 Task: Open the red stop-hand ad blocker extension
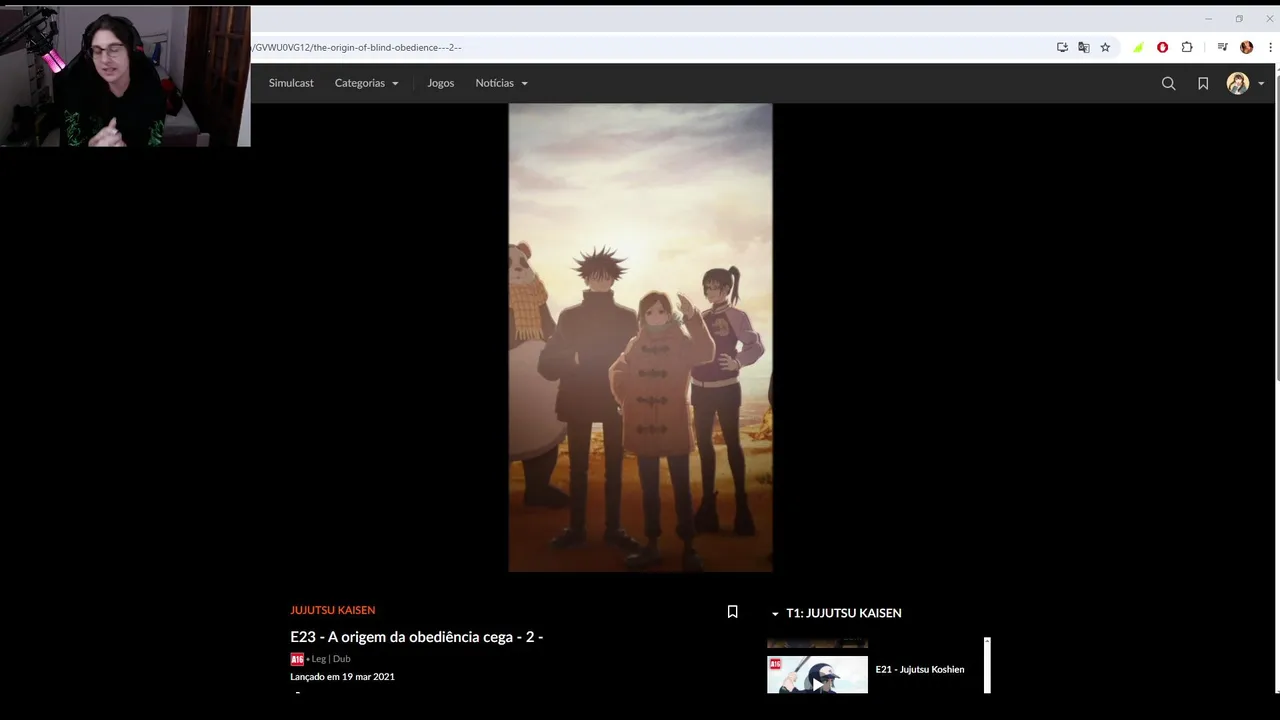[1162, 47]
